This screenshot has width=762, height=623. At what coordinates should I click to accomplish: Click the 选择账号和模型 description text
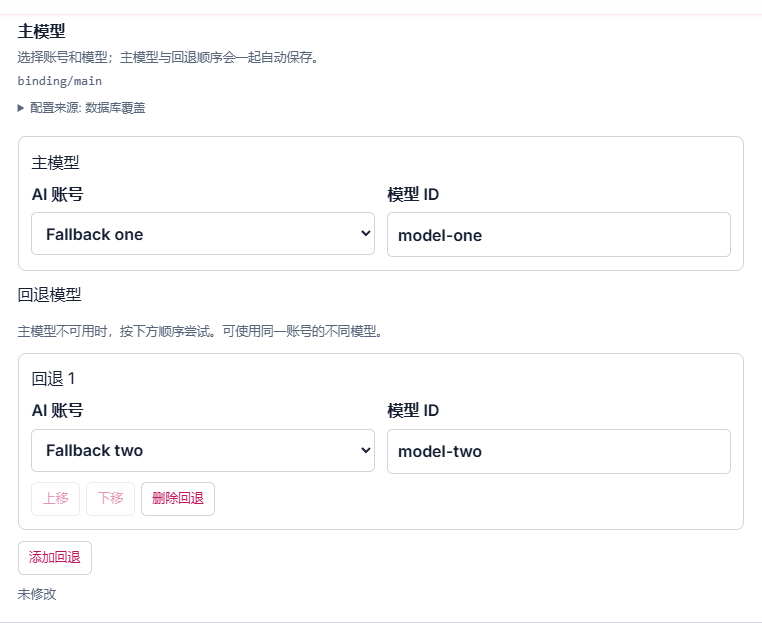[169, 57]
